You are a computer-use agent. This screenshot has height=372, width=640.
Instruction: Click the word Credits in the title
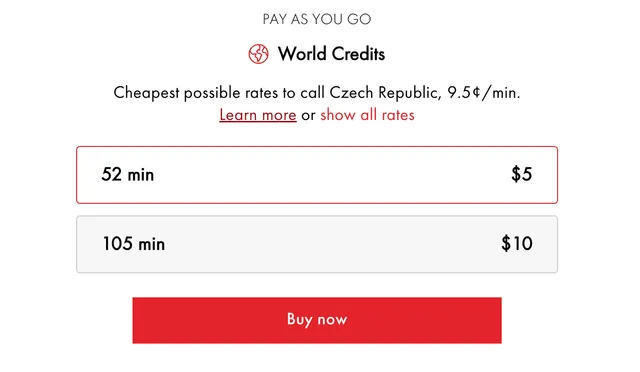pos(358,54)
